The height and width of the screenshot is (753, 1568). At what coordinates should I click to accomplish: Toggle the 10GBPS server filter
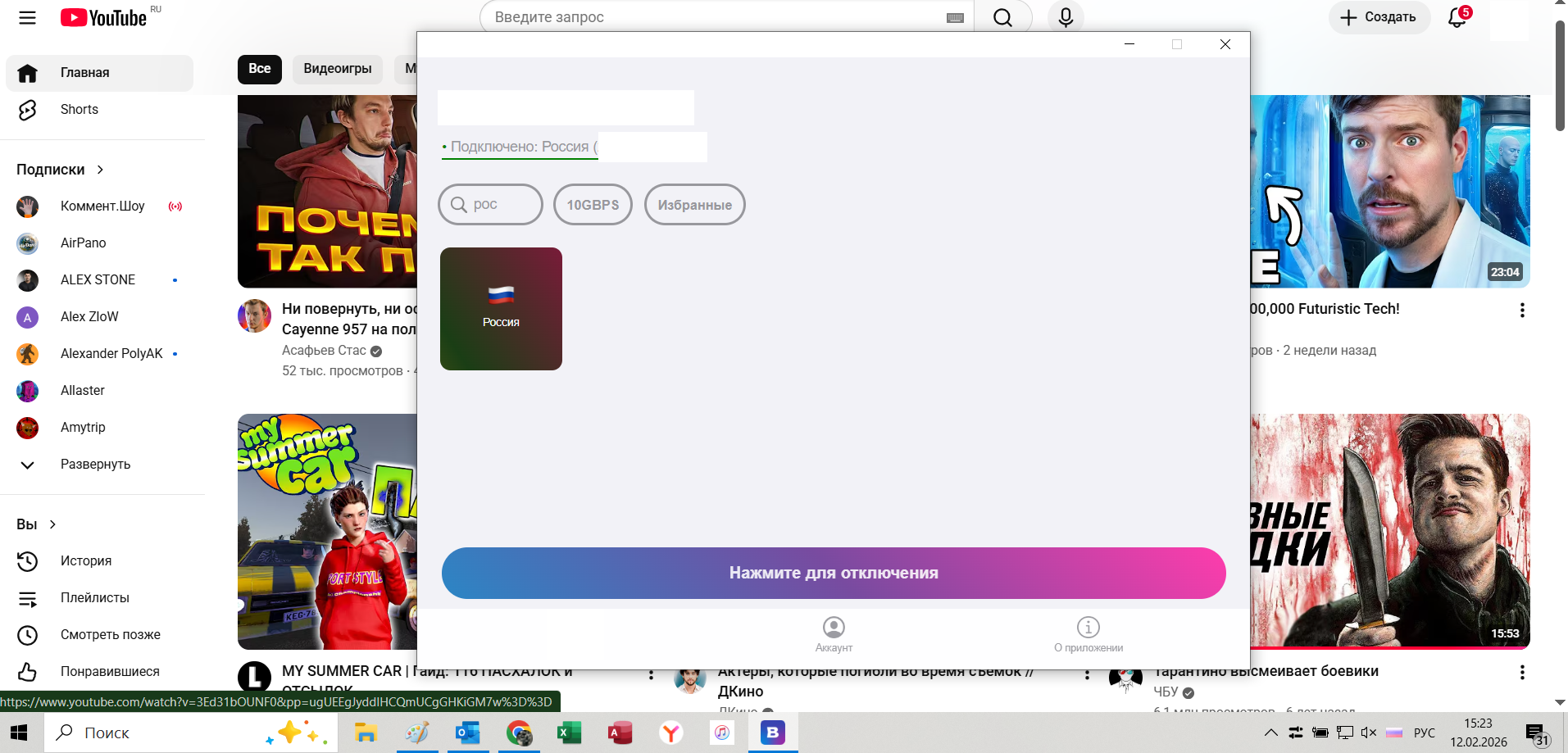(x=593, y=205)
